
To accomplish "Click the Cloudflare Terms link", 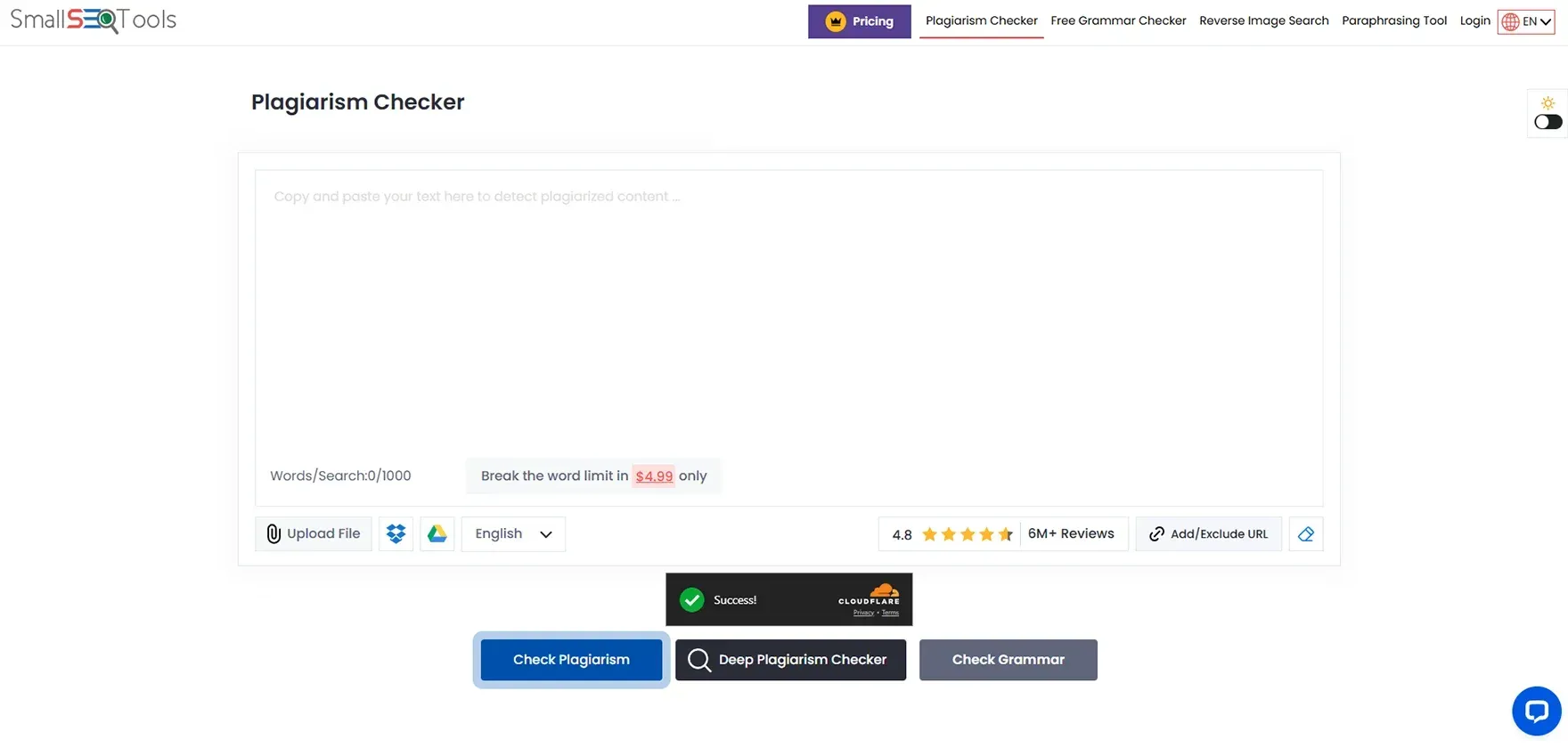I will 890,613.
